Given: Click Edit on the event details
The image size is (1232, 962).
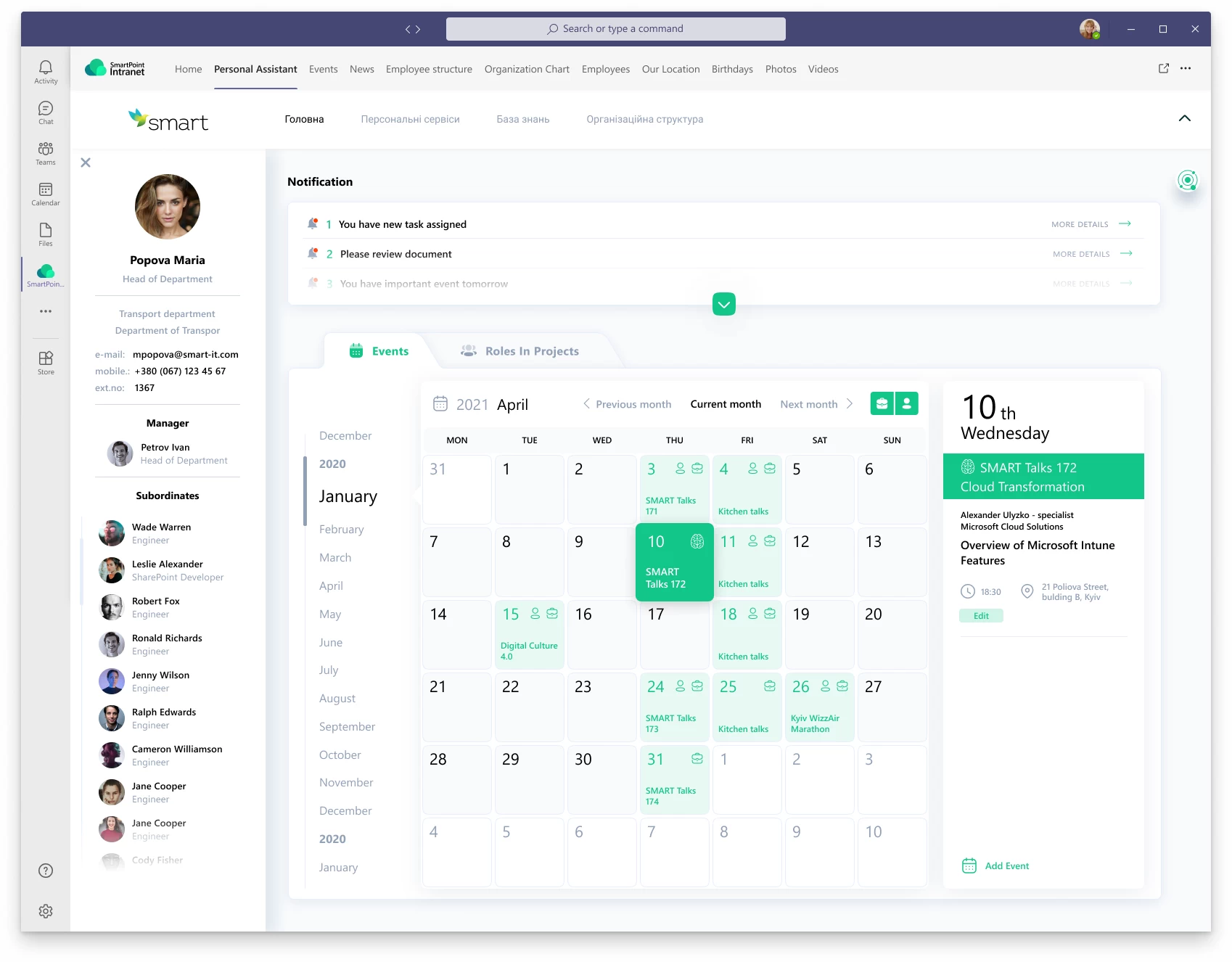Looking at the screenshot, I should point(981,616).
